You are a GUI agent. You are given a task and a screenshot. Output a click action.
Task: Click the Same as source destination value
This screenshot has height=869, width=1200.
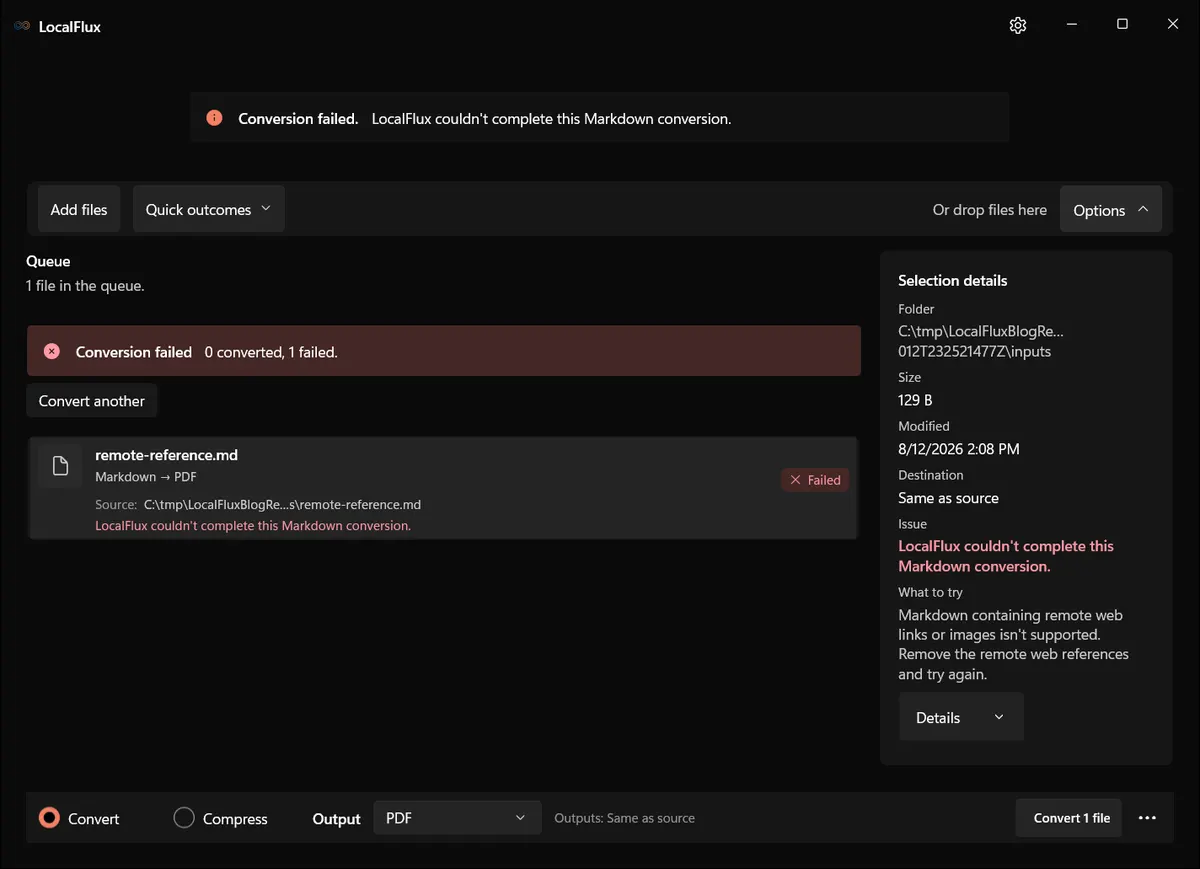tap(948, 498)
